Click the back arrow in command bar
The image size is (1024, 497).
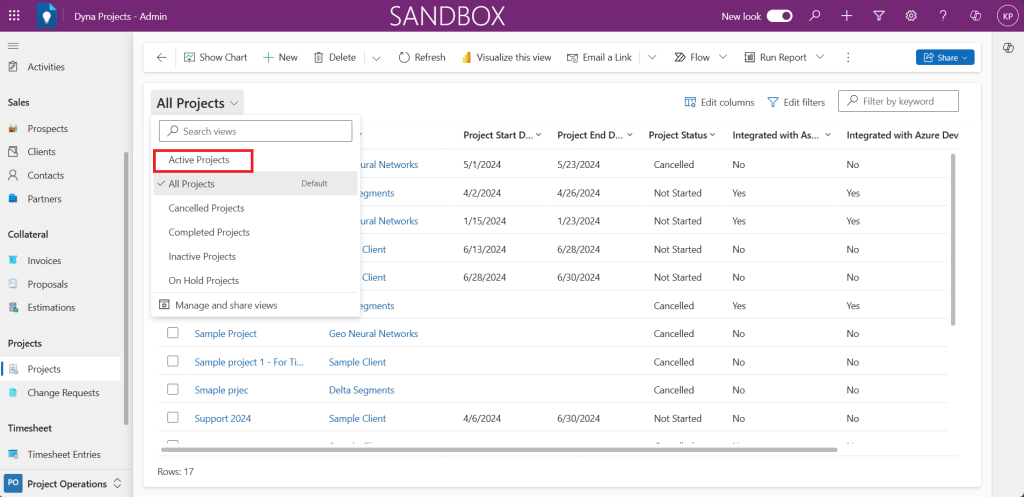162,57
